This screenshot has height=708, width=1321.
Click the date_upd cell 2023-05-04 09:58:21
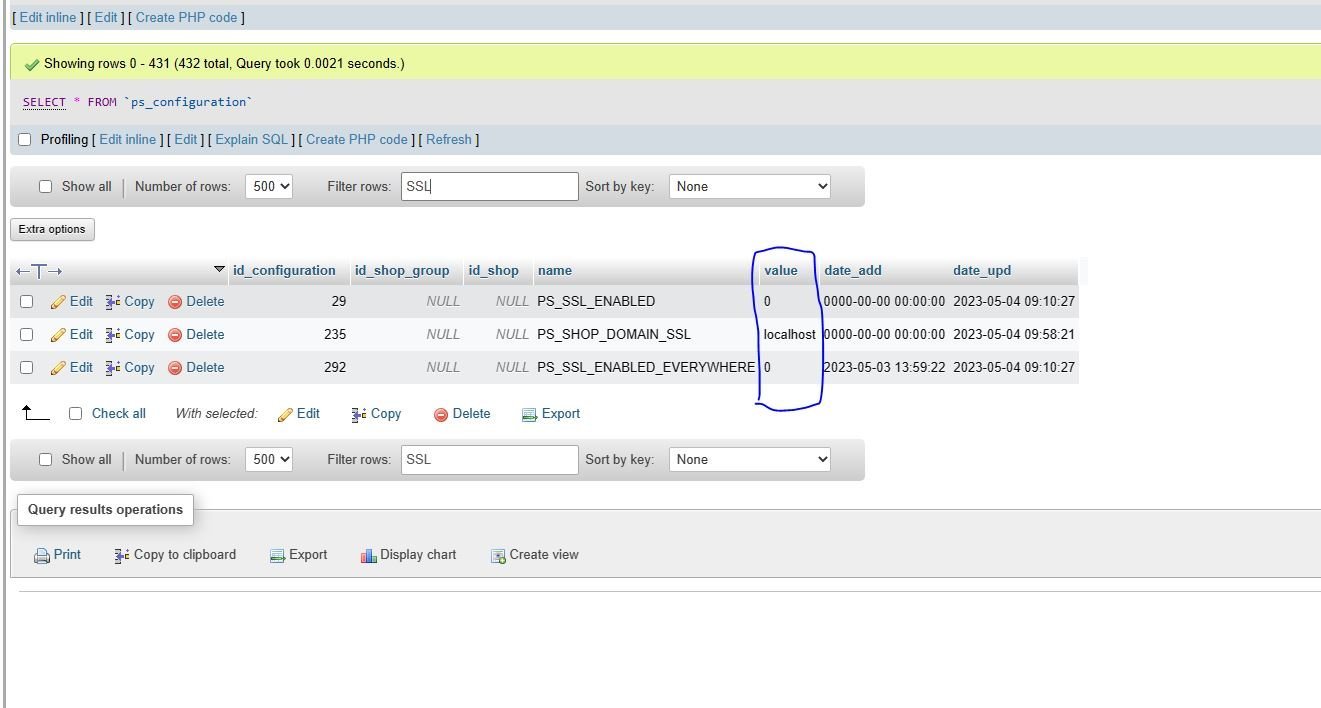pos(1014,334)
